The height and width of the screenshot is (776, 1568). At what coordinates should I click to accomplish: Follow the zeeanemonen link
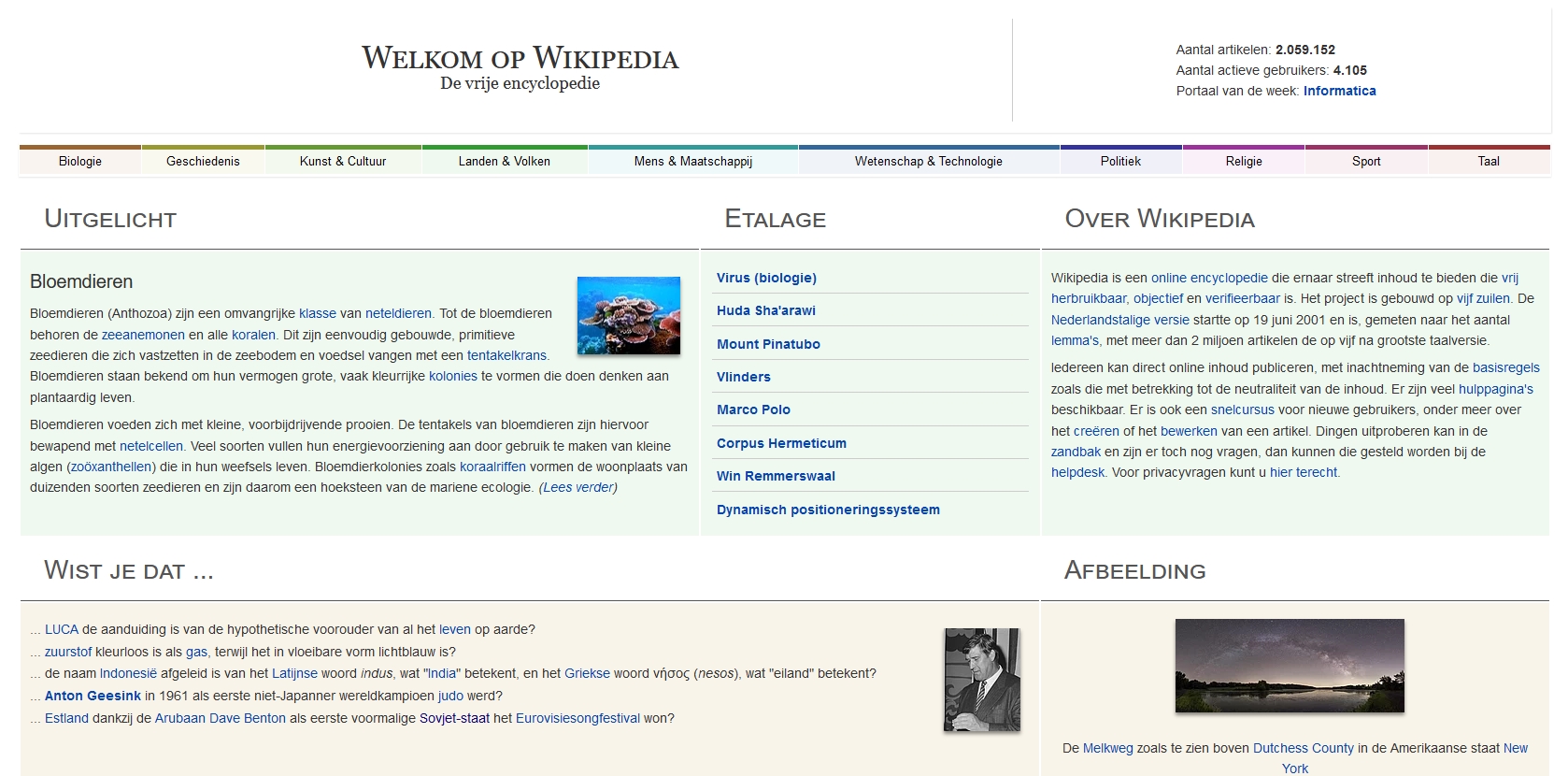[x=143, y=335]
